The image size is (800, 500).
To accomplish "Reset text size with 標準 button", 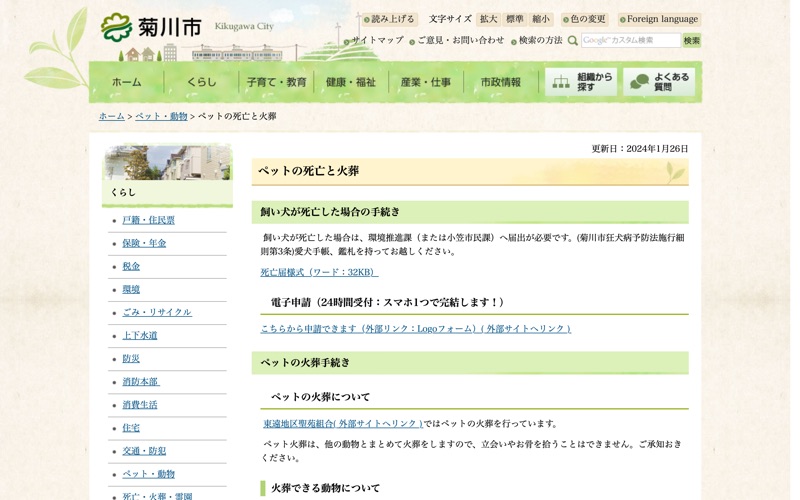I will click(514, 19).
